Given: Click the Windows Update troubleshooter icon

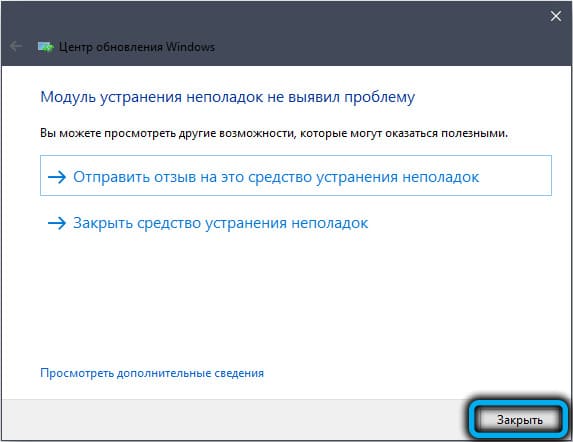Looking at the screenshot, I should coord(45,47).
